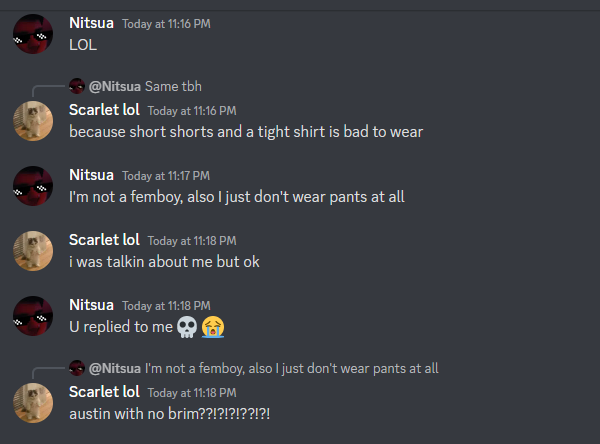The height and width of the screenshot is (444, 600).
Task: Open Nitsua's avatar beside "U replied to me"
Action: coord(32,316)
